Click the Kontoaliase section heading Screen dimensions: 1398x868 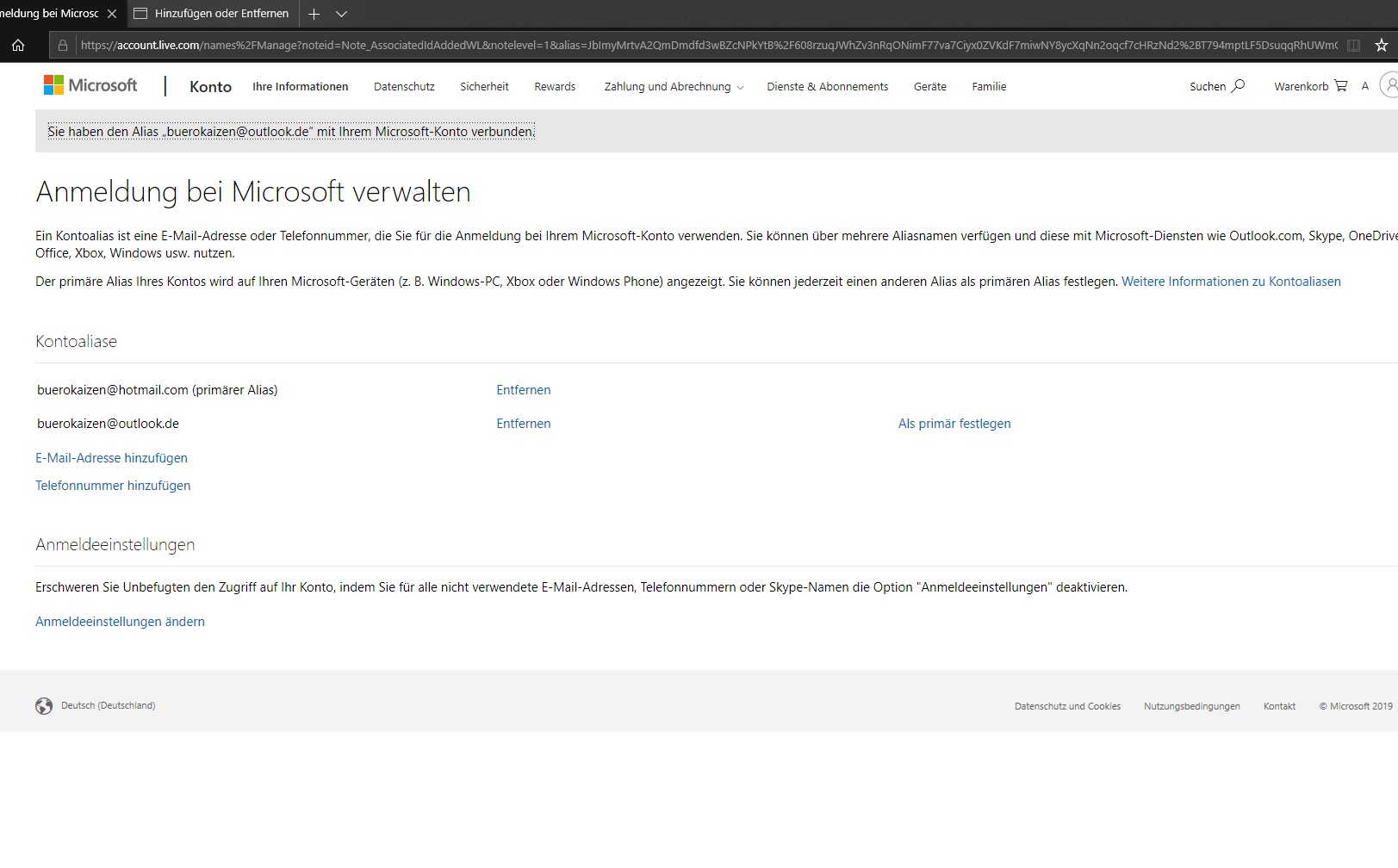pyautogui.click(x=76, y=341)
